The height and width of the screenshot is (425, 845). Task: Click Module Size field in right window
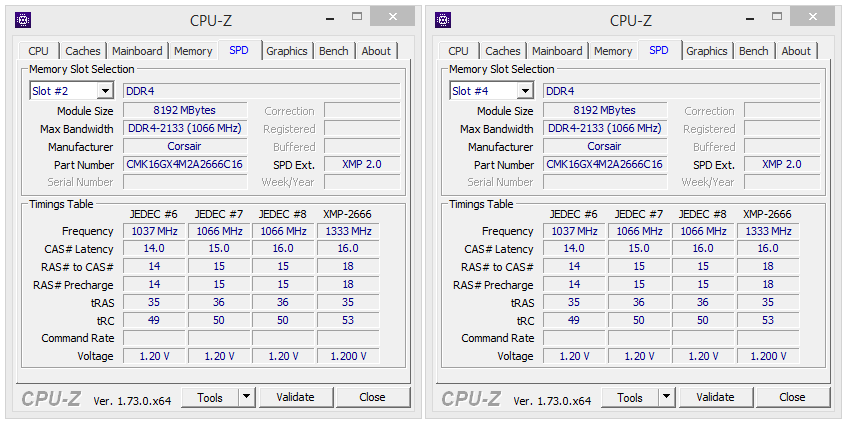pos(605,110)
